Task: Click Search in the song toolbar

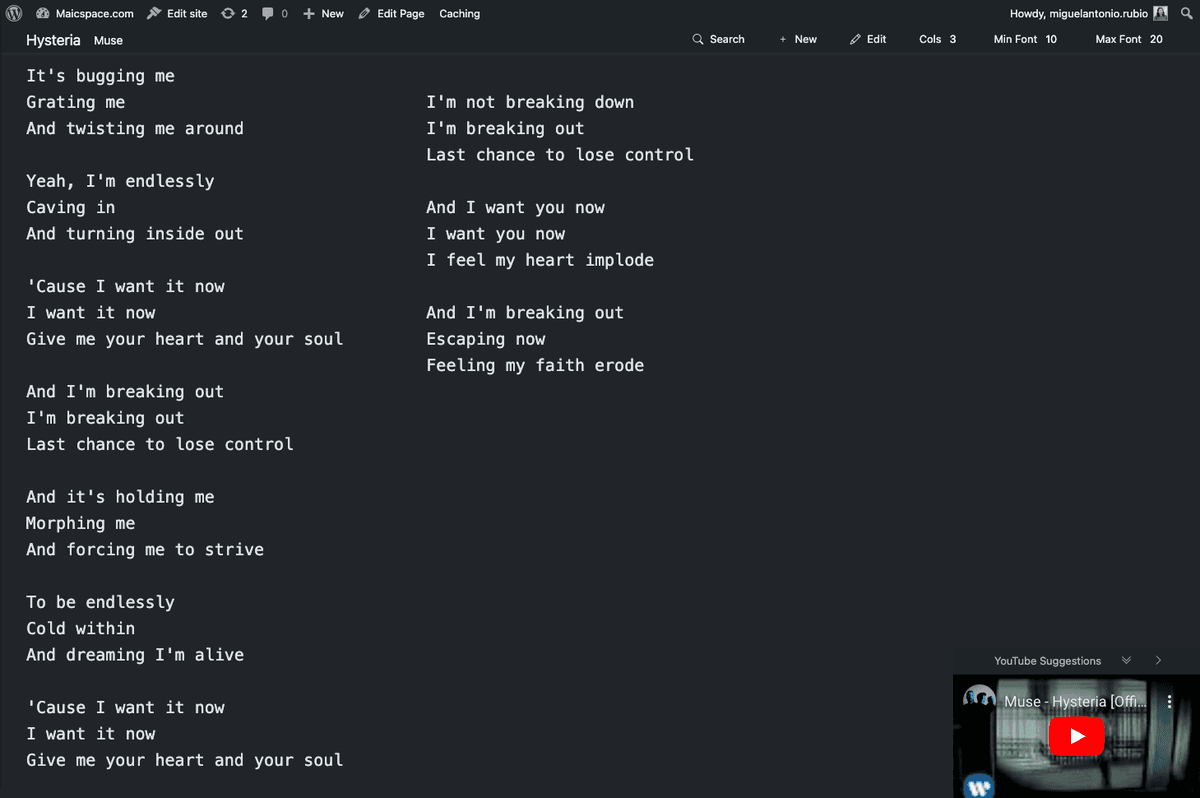Action: [x=718, y=39]
